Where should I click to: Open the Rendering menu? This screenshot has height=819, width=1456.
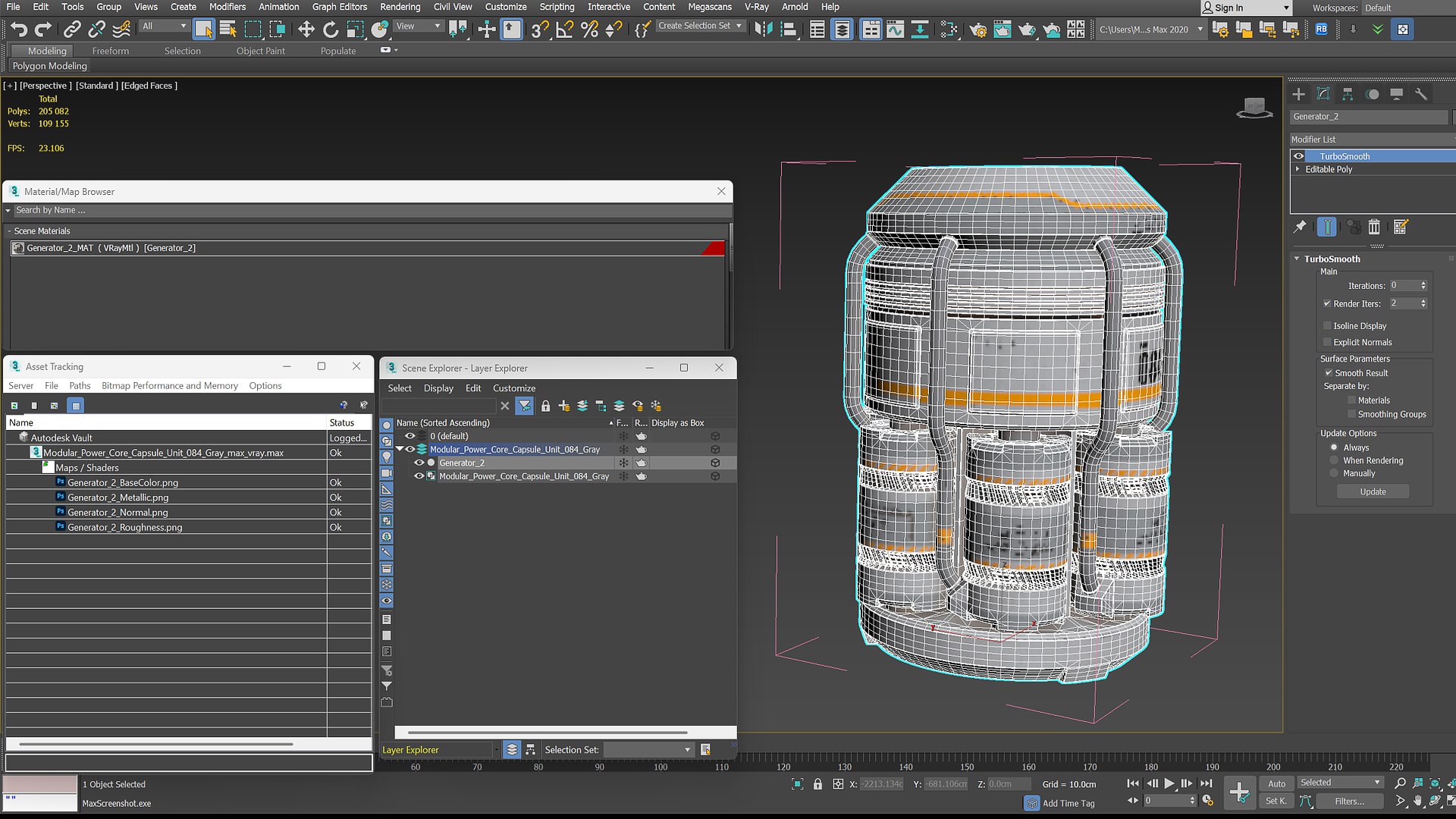[x=400, y=7]
